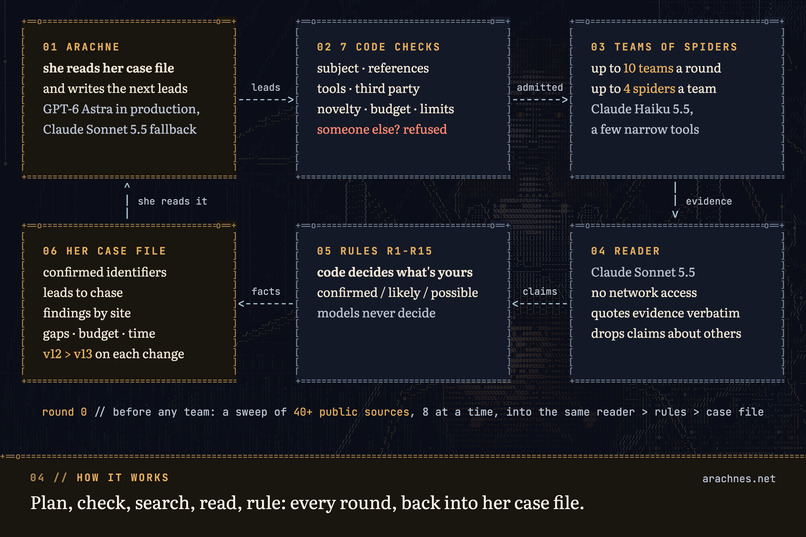This screenshot has height=537, width=806.
Task: Click the 'claims' arrow label
Action: [x=540, y=291]
